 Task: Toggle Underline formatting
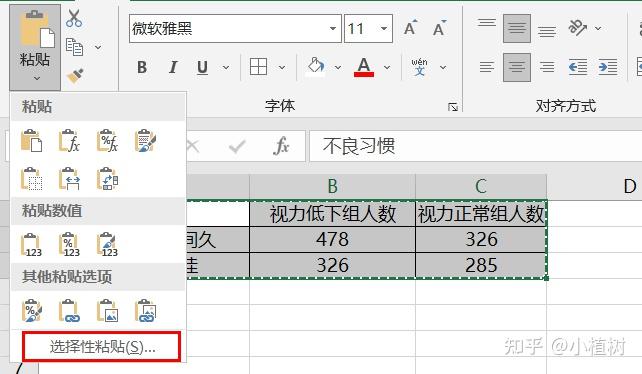[x=202, y=67]
